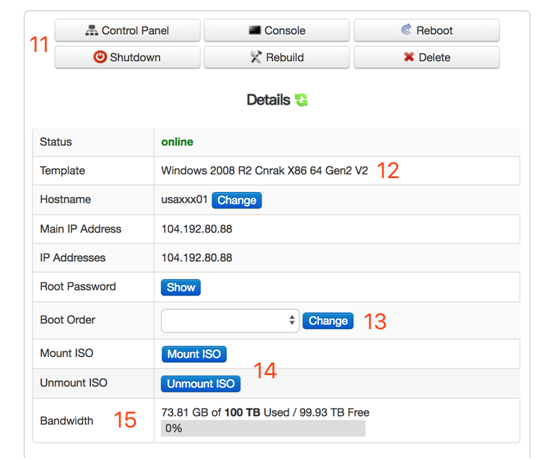Click the black Console screen icon
This screenshot has width=557, height=460.
[x=255, y=30]
